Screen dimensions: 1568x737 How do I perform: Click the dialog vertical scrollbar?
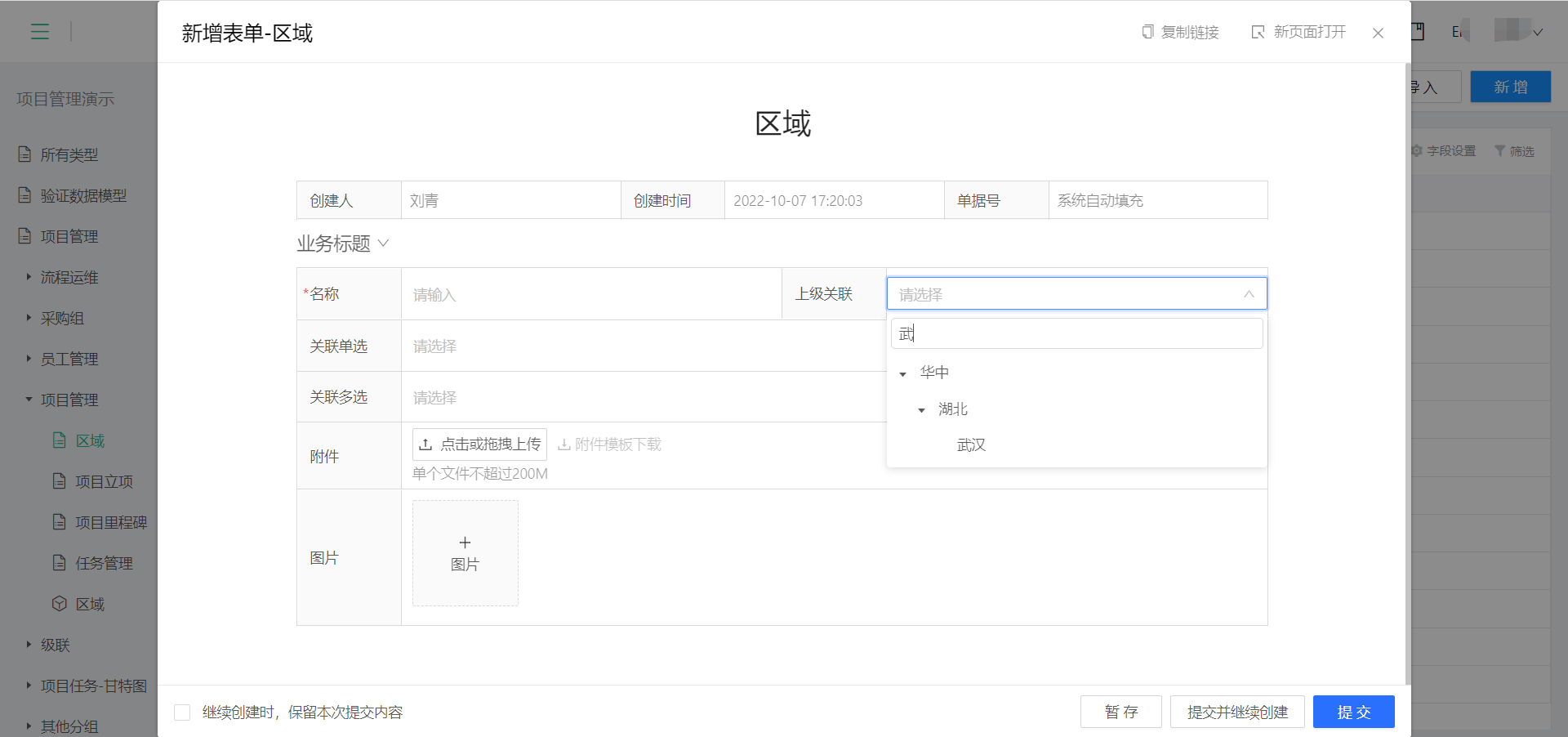pyautogui.click(x=1407, y=373)
